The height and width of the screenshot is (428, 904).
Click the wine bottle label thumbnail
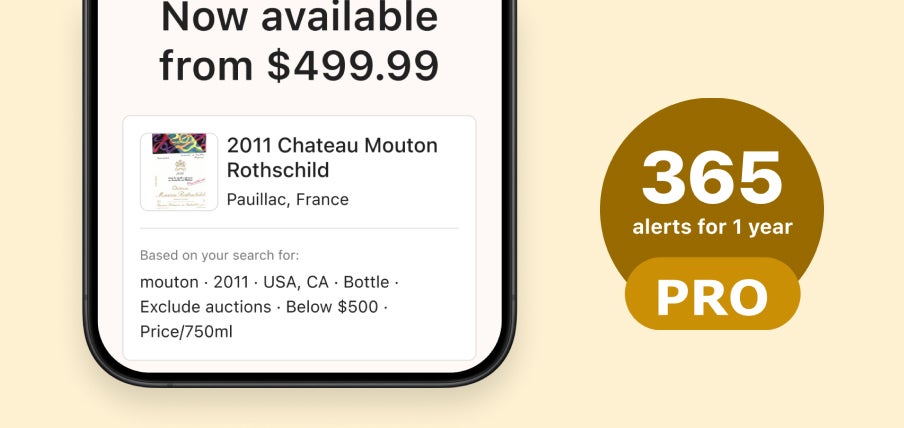point(179,172)
